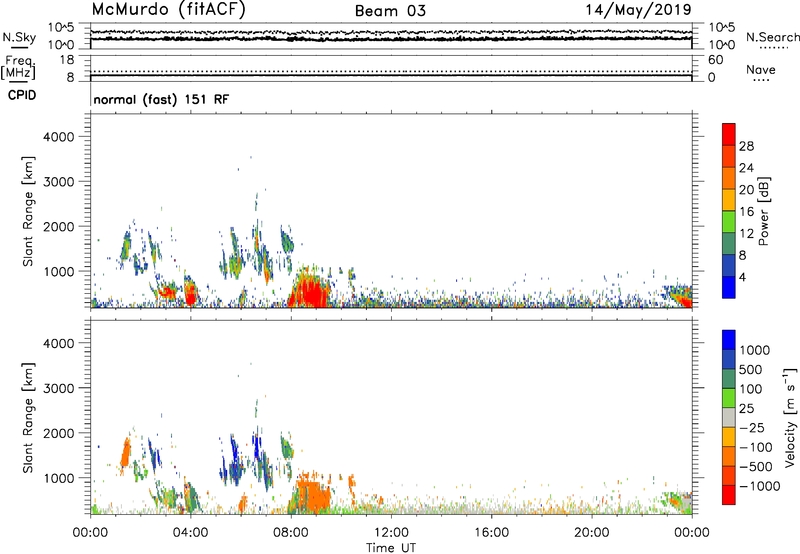Click the '4000' tick of power panel
800x554 pixels.
point(59,137)
